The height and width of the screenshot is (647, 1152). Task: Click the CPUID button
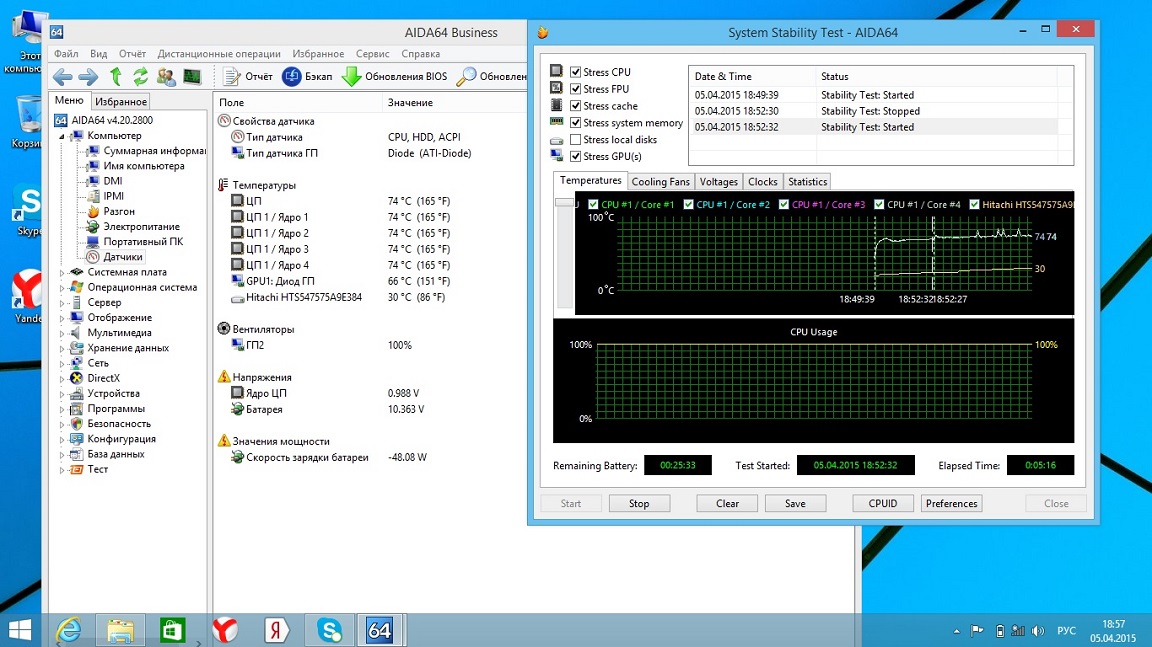pyautogui.click(x=883, y=504)
